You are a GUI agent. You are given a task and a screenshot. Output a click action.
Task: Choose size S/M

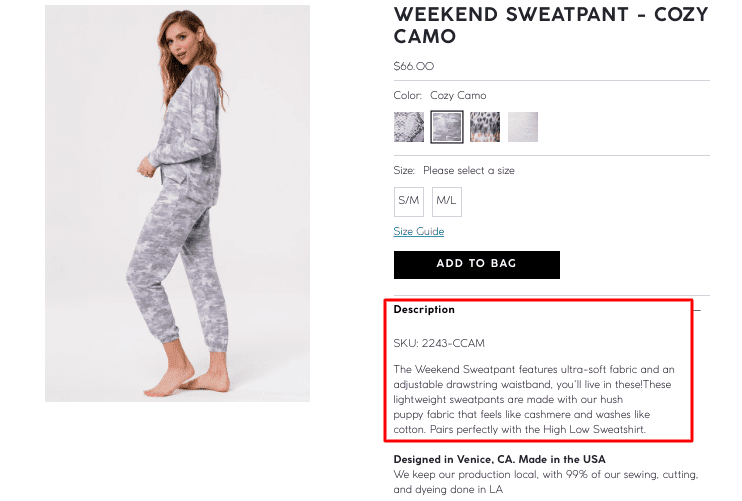(409, 201)
